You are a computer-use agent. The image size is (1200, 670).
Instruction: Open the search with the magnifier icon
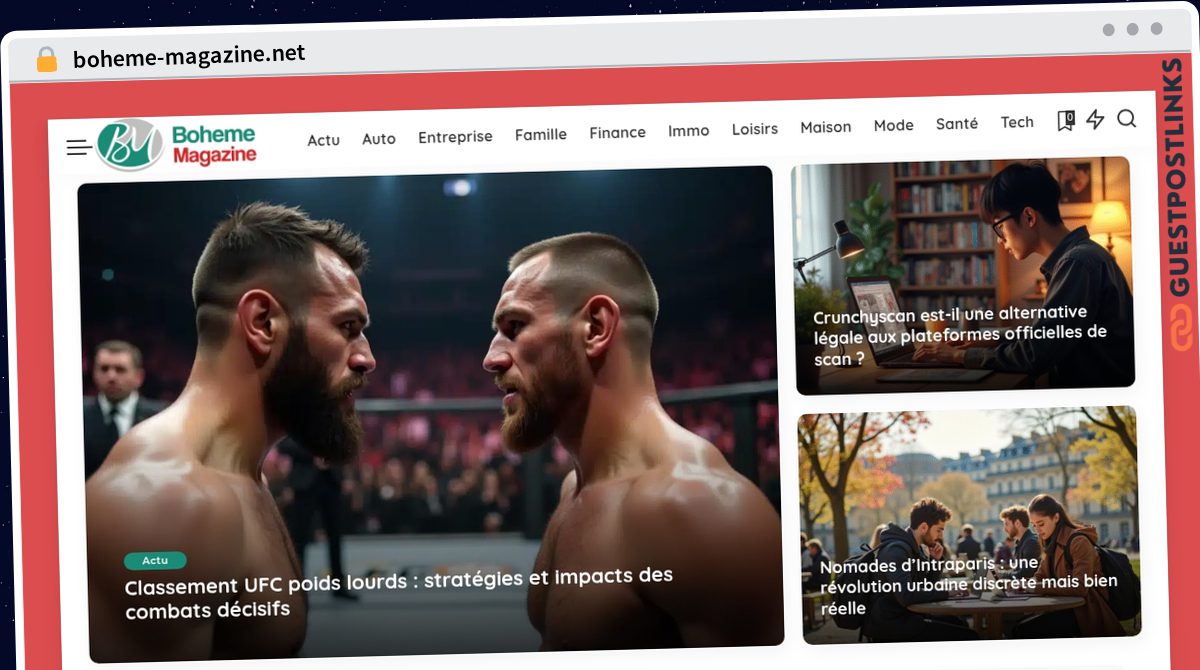[1127, 120]
